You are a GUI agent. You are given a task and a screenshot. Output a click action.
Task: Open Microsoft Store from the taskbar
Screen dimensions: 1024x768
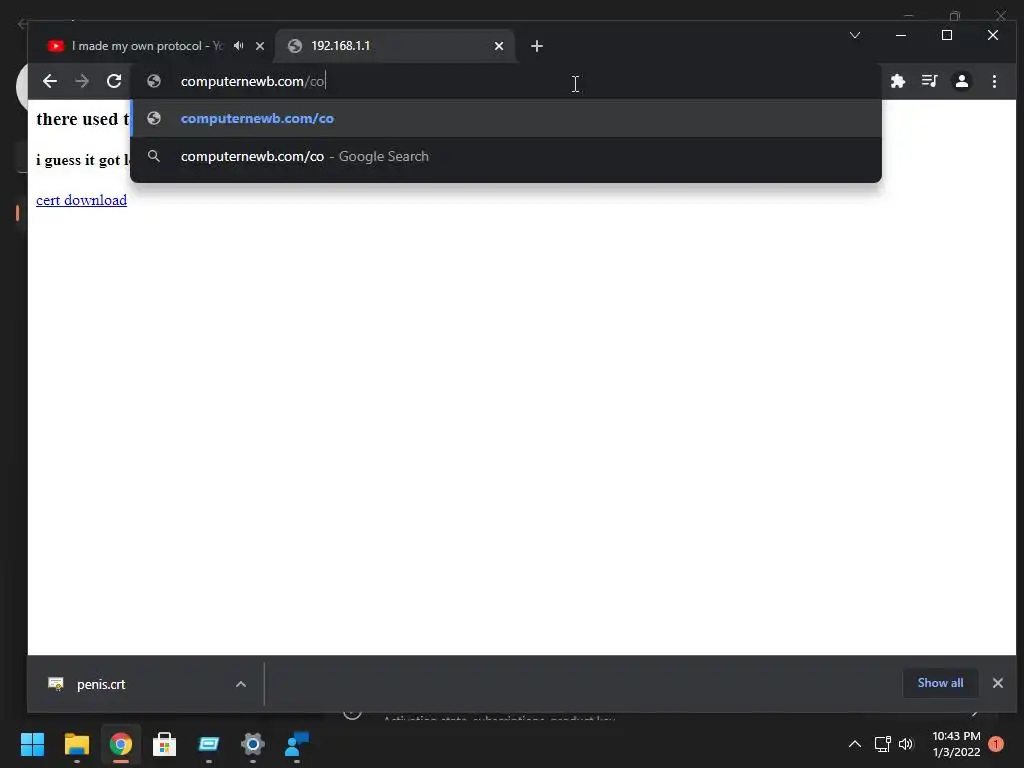(165, 744)
